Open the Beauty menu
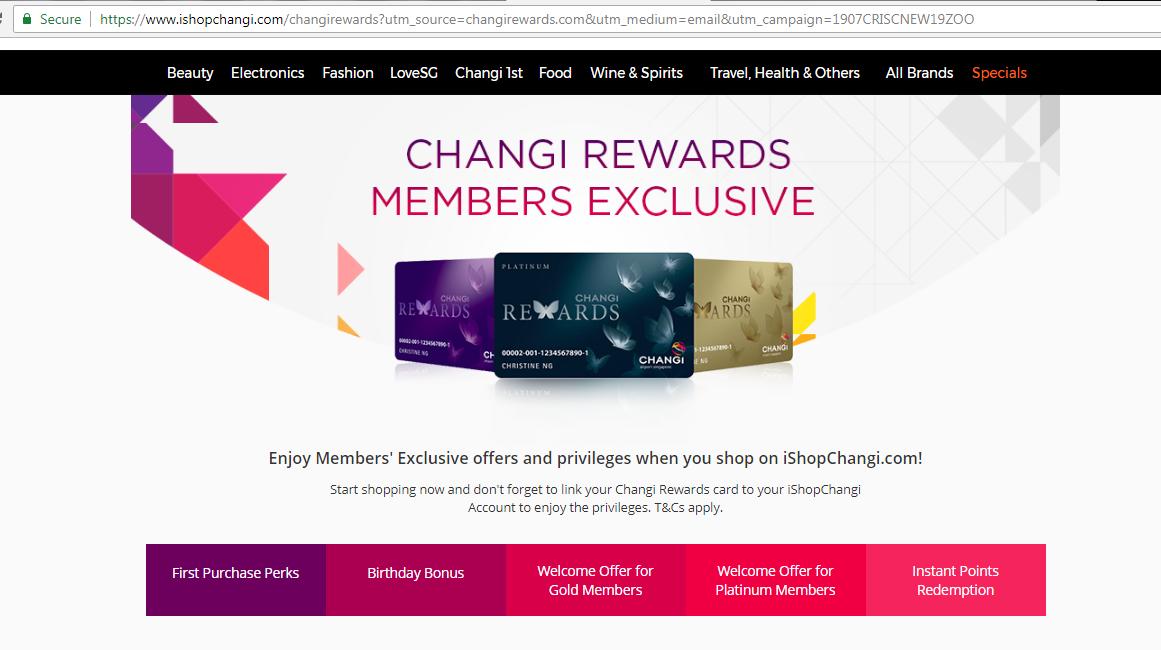The image size is (1161, 650). point(190,73)
